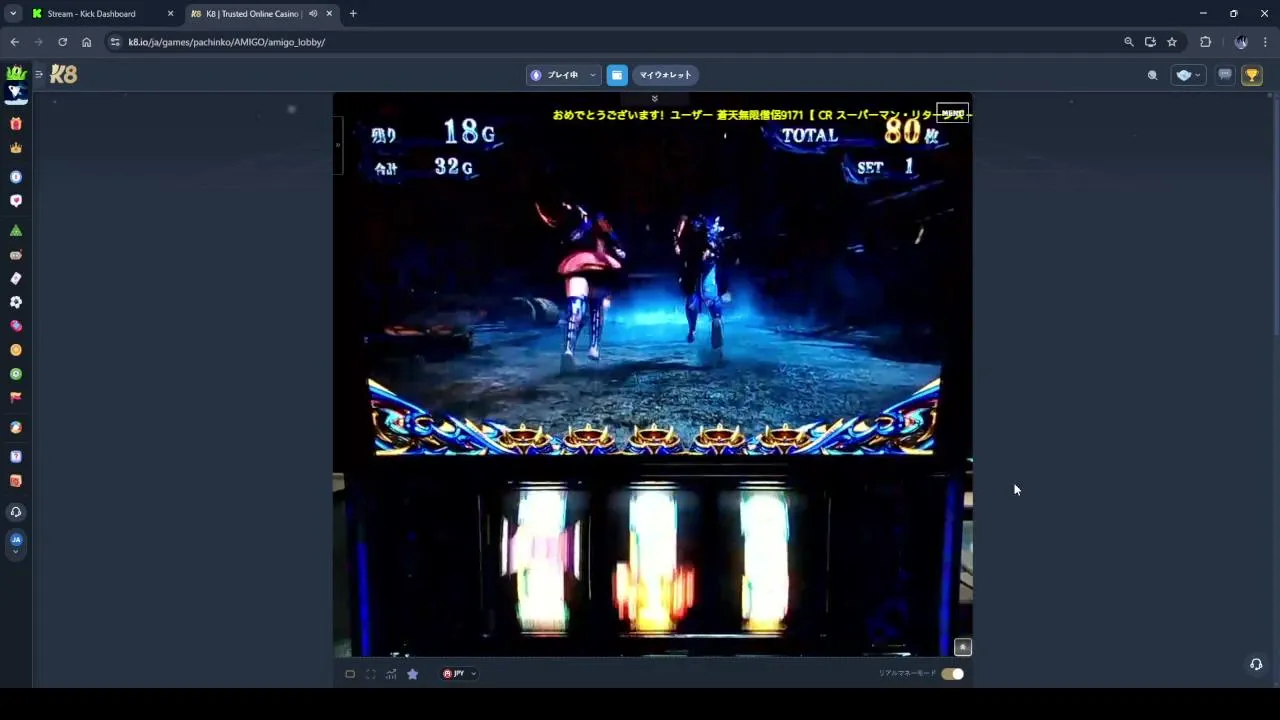Close the Stream - Kick Dashboard tab

coord(170,14)
